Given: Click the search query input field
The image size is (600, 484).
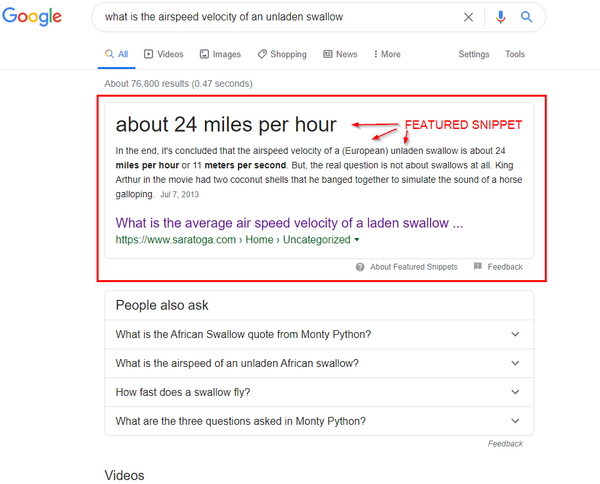Looking at the screenshot, I should pos(270,17).
